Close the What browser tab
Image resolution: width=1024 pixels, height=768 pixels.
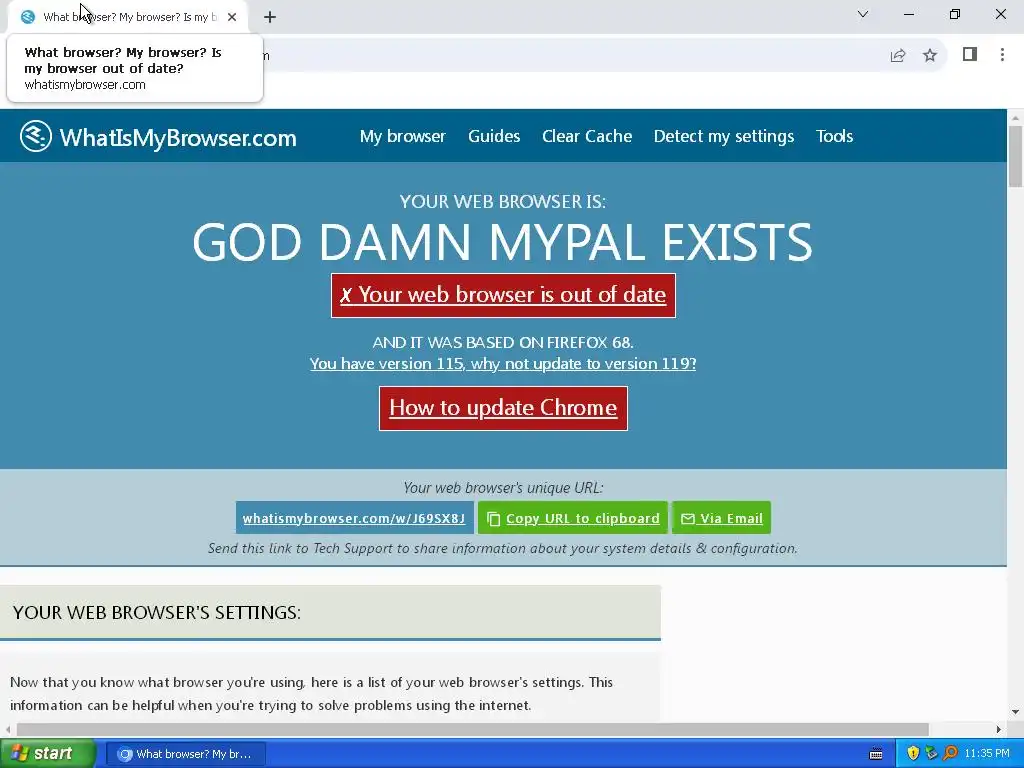[232, 17]
